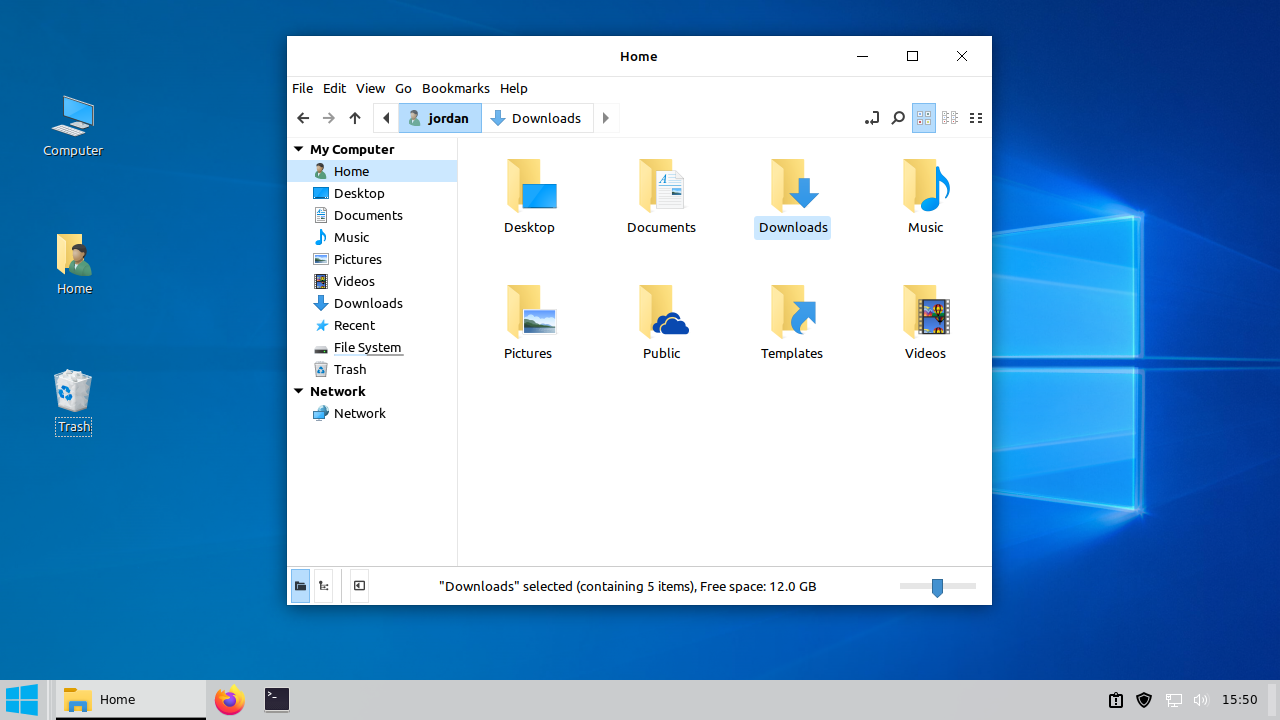Open the Bookmarks menu
This screenshot has width=1280, height=720.
point(455,88)
